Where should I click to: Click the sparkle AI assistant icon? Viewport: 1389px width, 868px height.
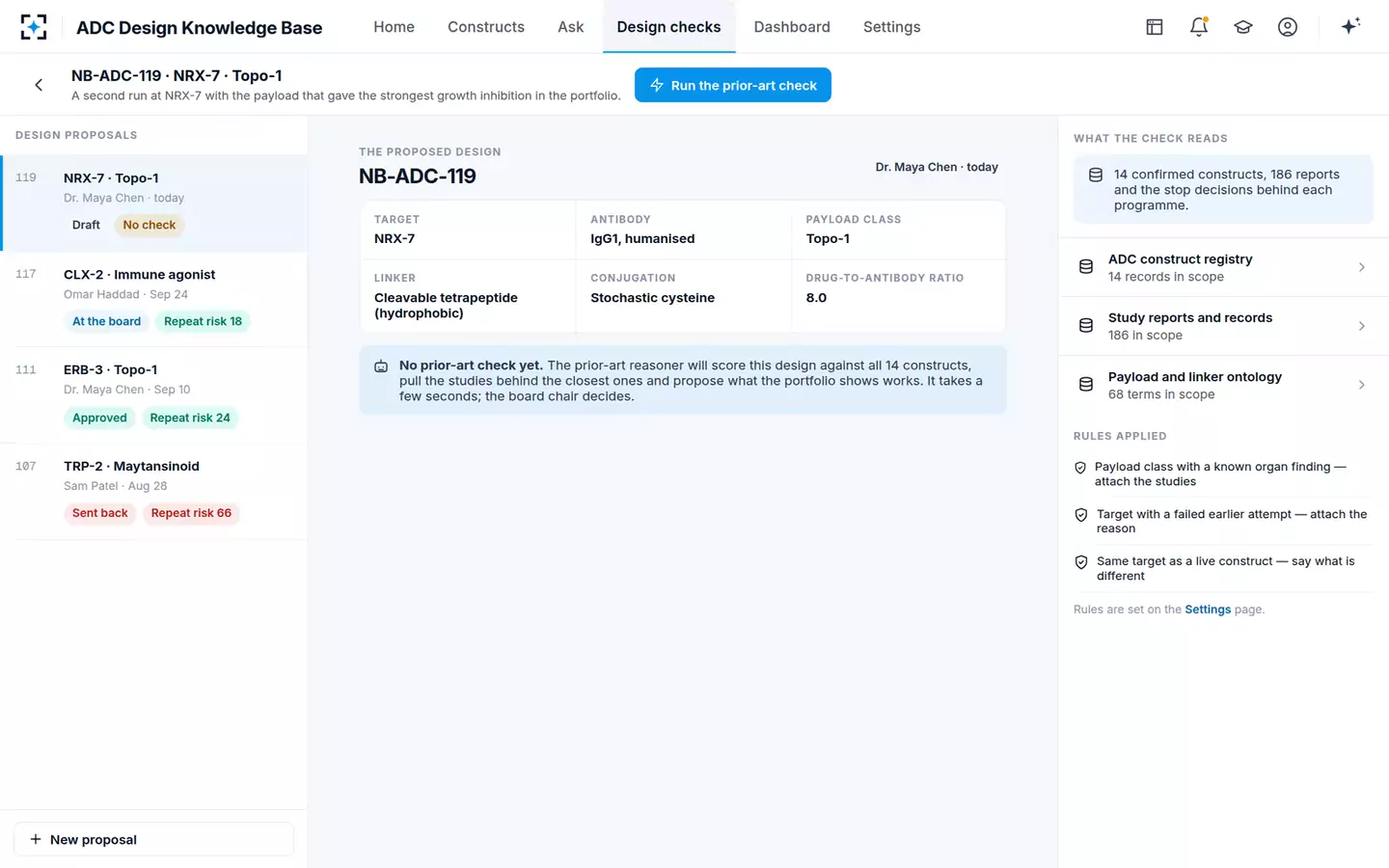(x=1350, y=26)
